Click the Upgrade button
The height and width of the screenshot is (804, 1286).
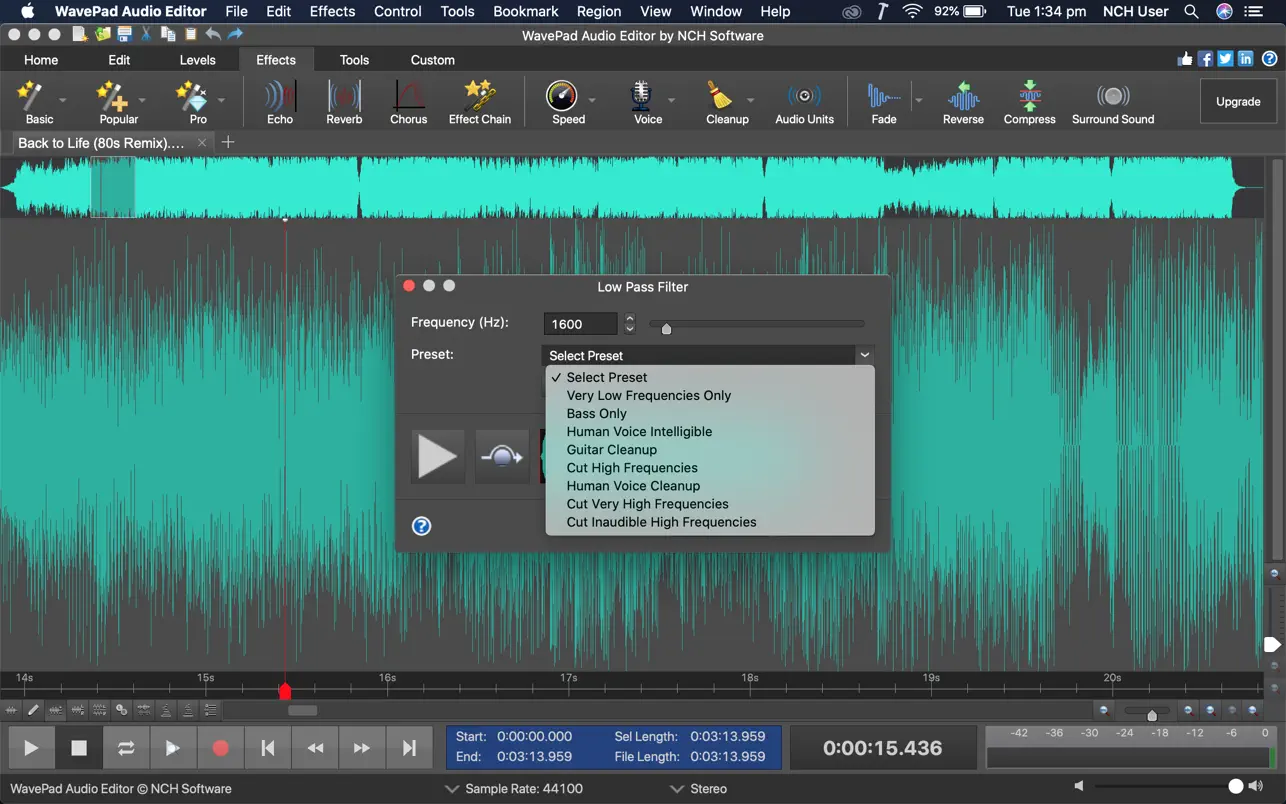(x=1238, y=102)
